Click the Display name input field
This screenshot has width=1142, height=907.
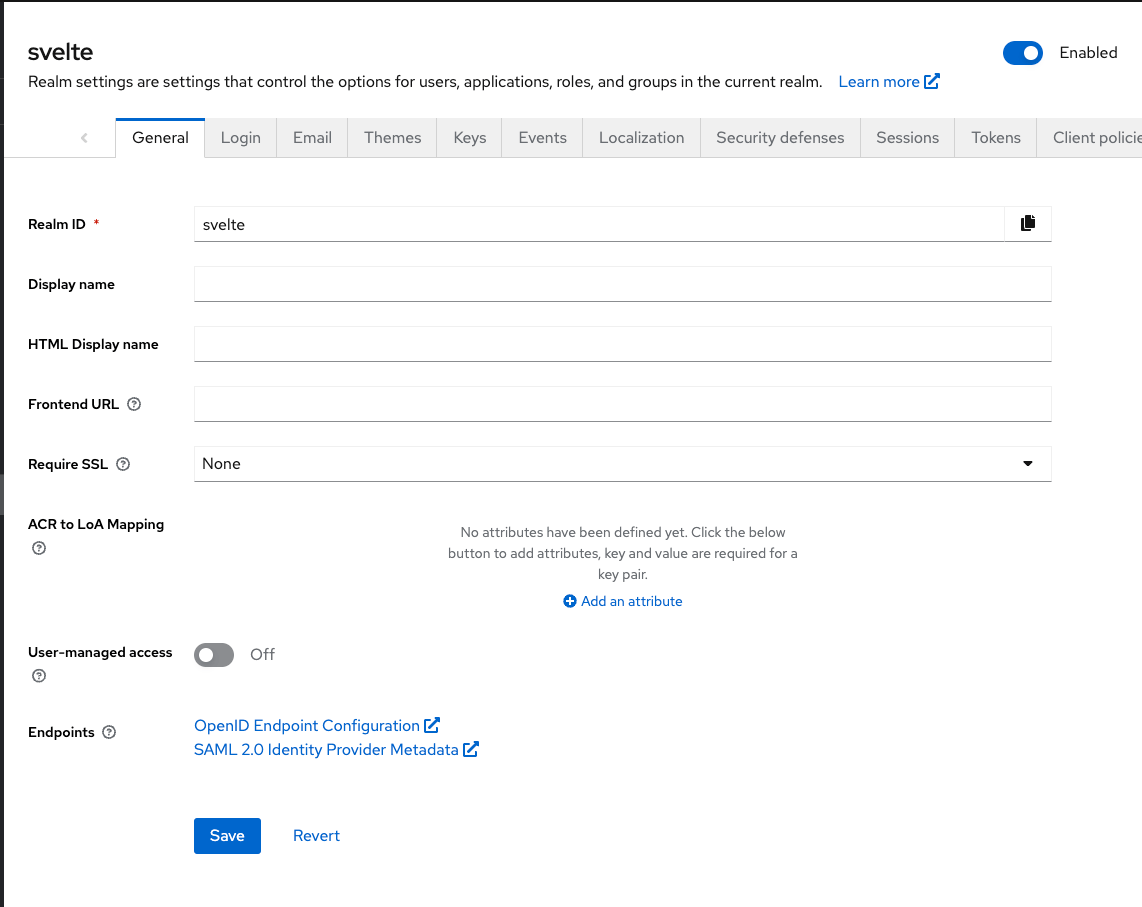pyautogui.click(x=622, y=284)
